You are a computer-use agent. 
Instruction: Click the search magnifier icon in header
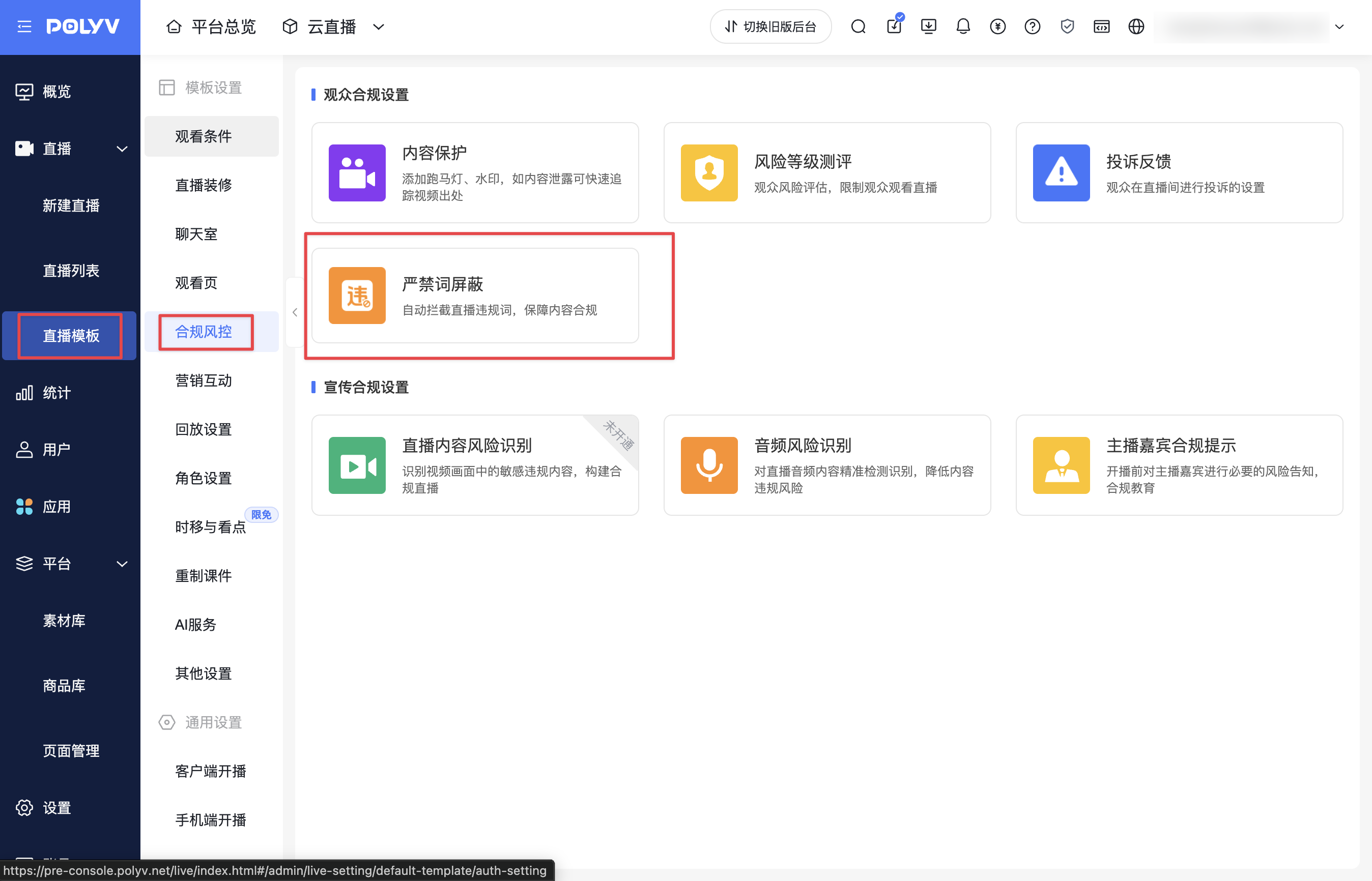[x=858, y=26]
